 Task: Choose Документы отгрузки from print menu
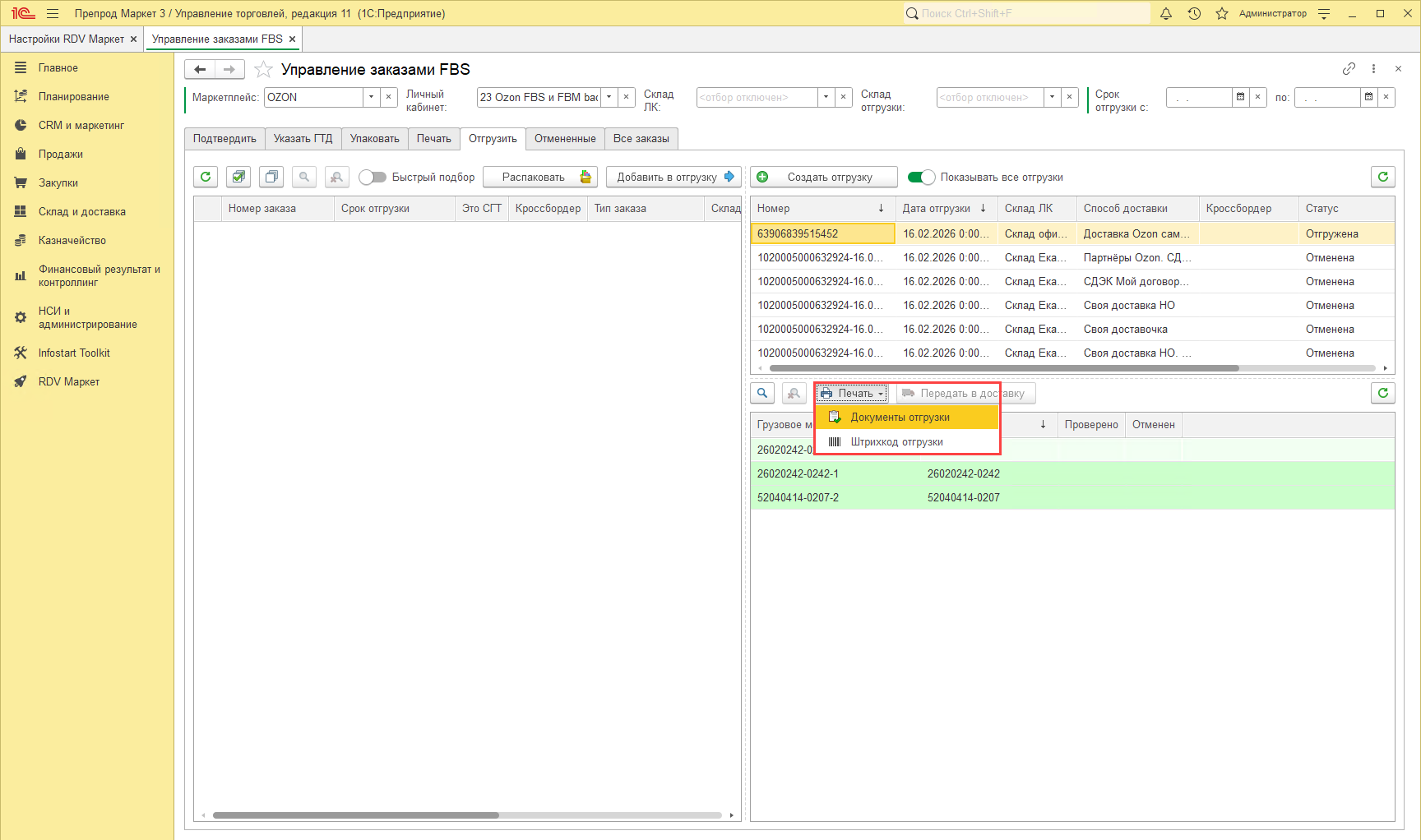[x=900, y=418]
